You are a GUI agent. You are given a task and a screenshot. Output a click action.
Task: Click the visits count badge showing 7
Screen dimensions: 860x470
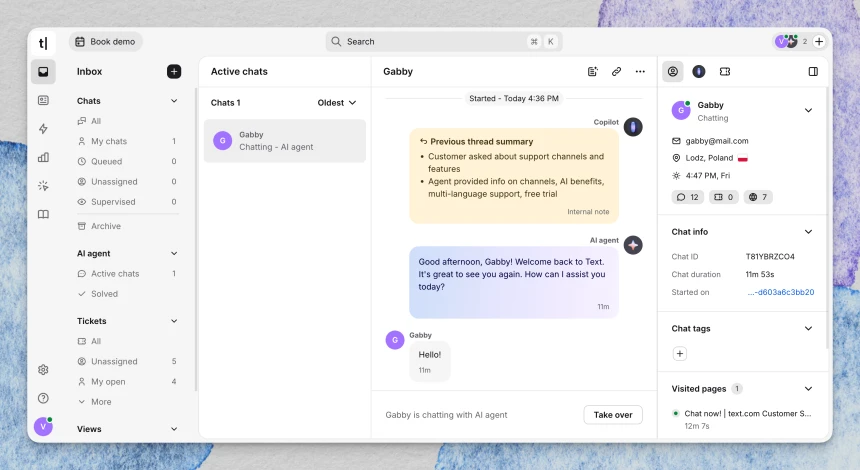click(758, 197)
